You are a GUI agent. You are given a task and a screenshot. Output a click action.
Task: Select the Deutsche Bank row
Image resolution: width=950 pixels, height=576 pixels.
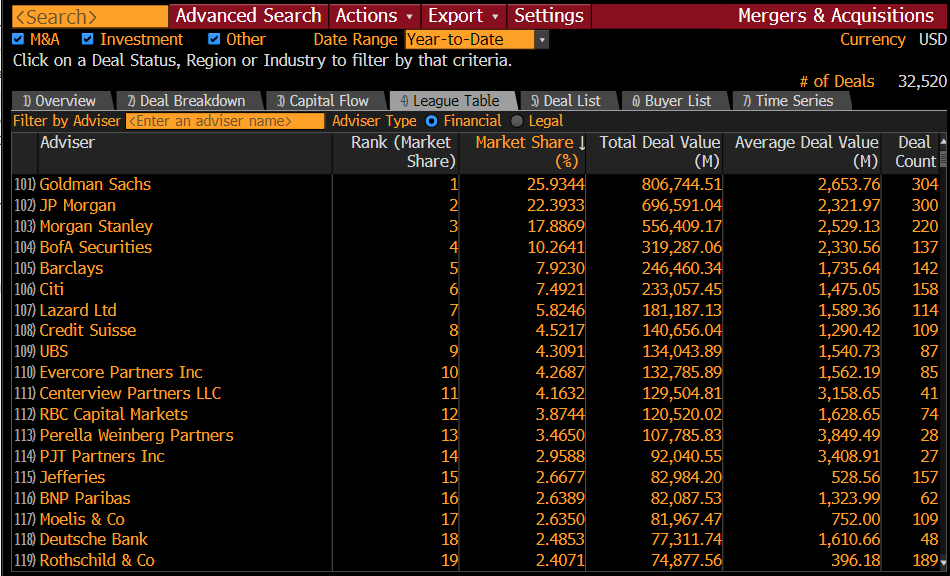click(x=476, y=539)
